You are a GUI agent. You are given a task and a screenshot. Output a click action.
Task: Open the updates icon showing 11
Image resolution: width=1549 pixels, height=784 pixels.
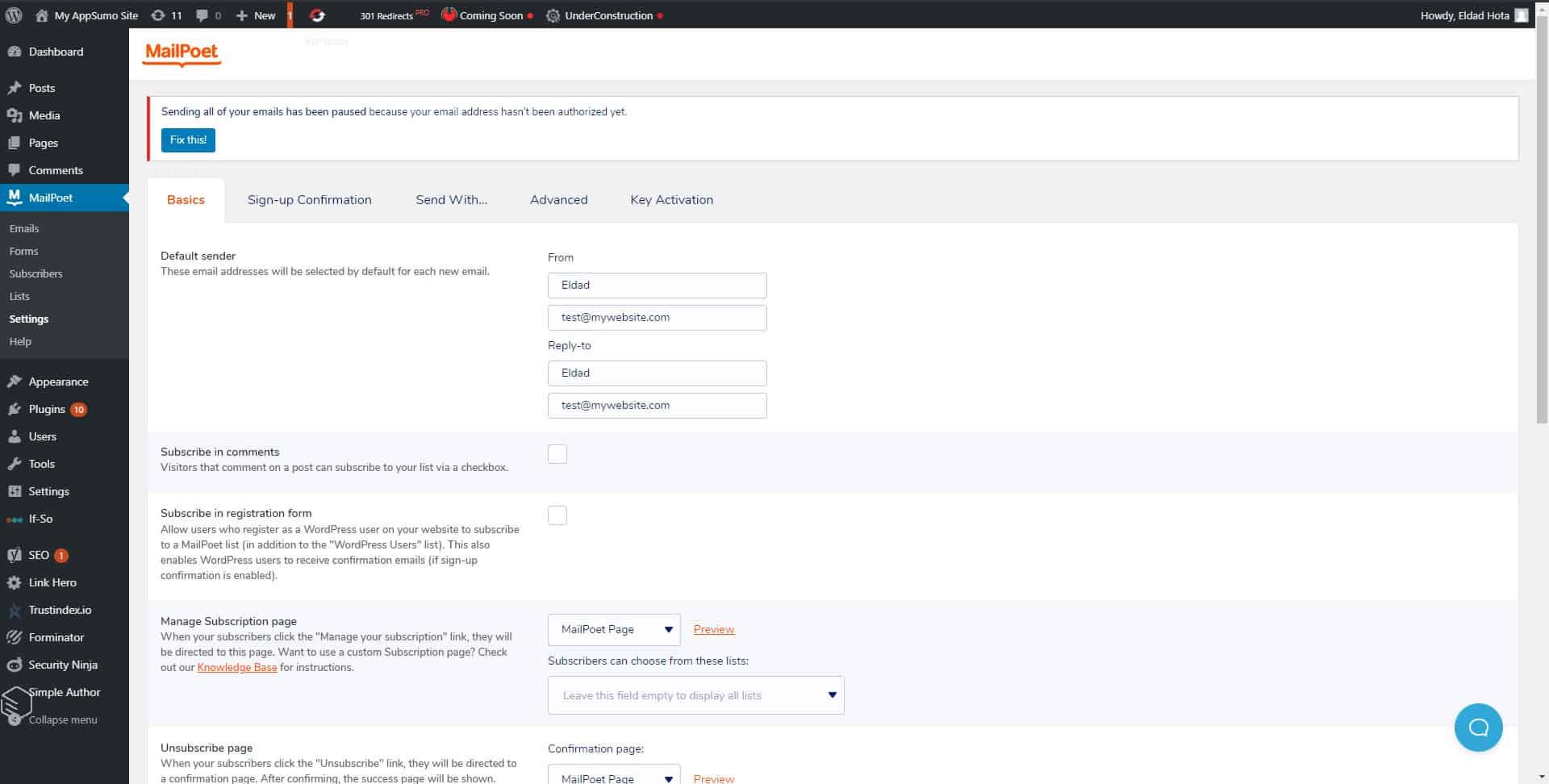tap(158, 15)
